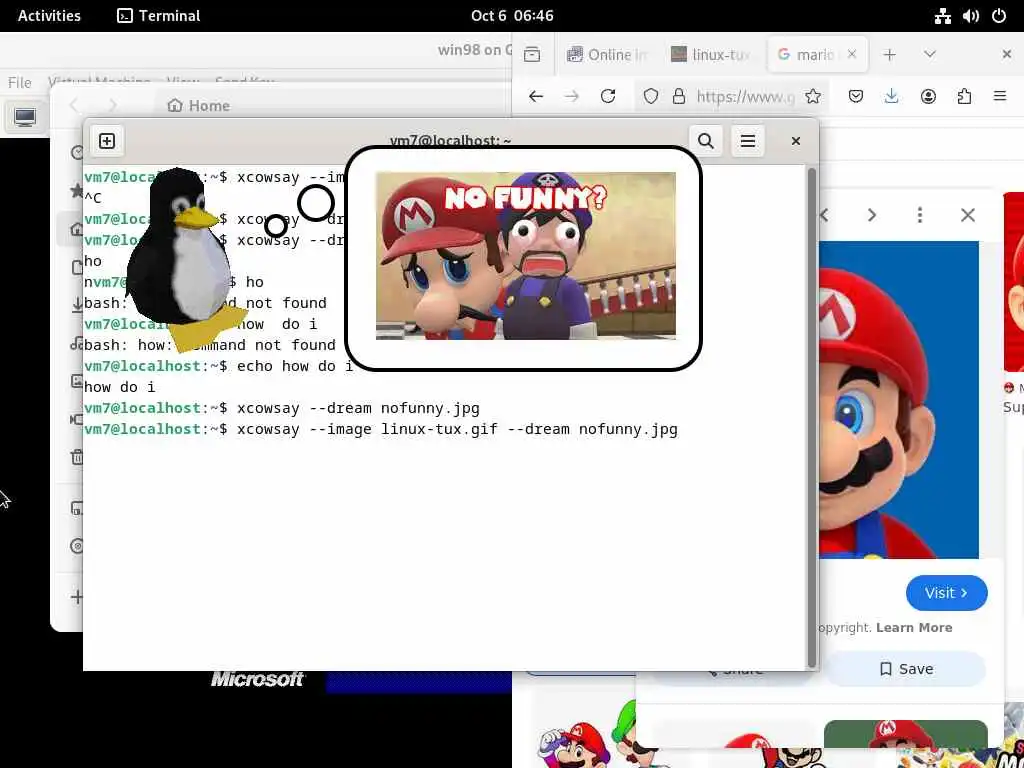Click the last line ending 'linux-tux.gif --dream nofunny.jpg'
Screen dimensions: 1024x768
click(381, 429)
